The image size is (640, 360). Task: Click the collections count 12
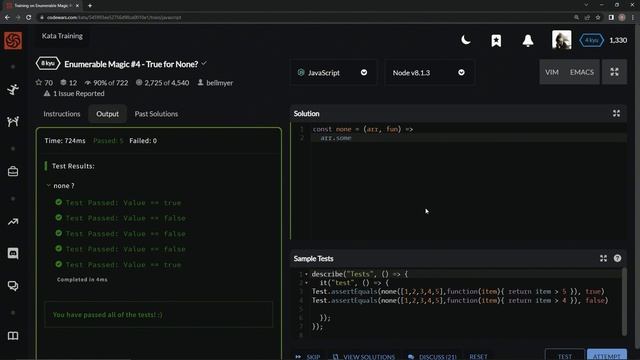pos(69,82)
